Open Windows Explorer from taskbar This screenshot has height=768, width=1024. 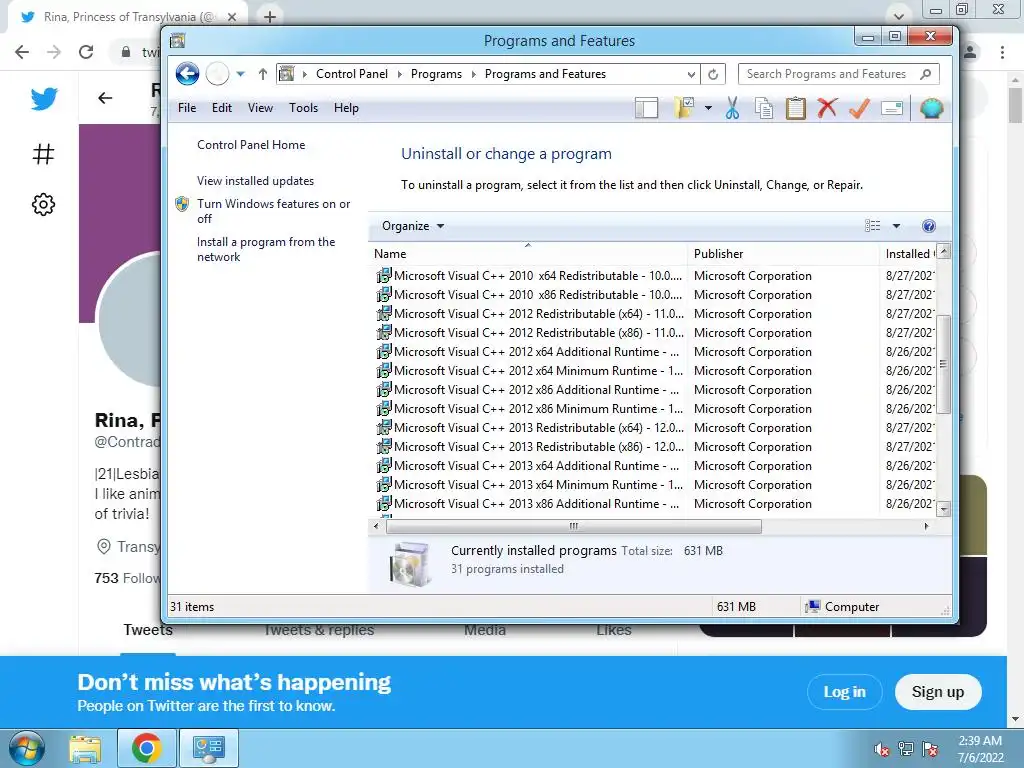[86, 748]
